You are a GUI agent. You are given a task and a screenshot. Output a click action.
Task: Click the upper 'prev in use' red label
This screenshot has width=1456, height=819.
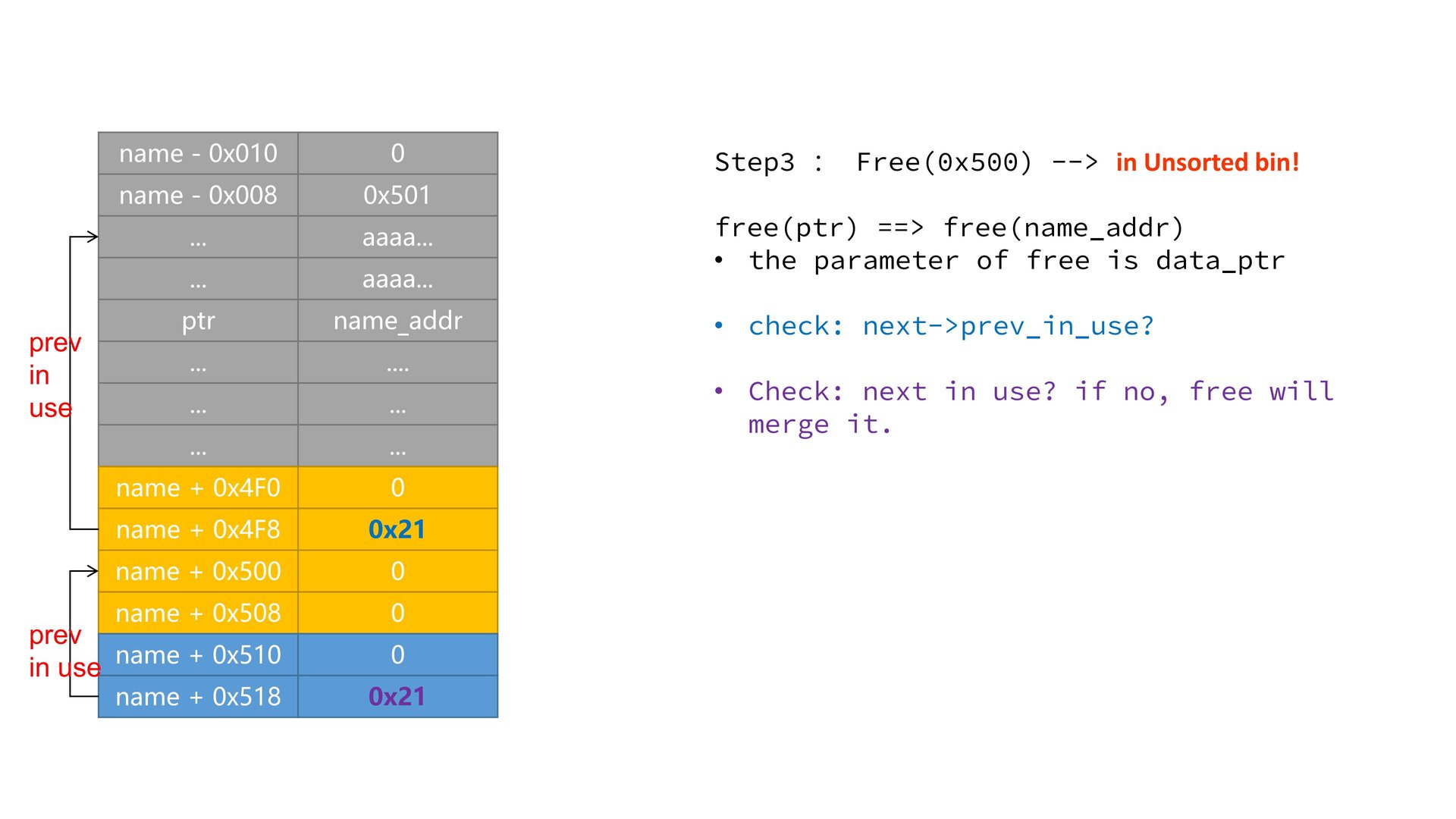tap(55, 375)
